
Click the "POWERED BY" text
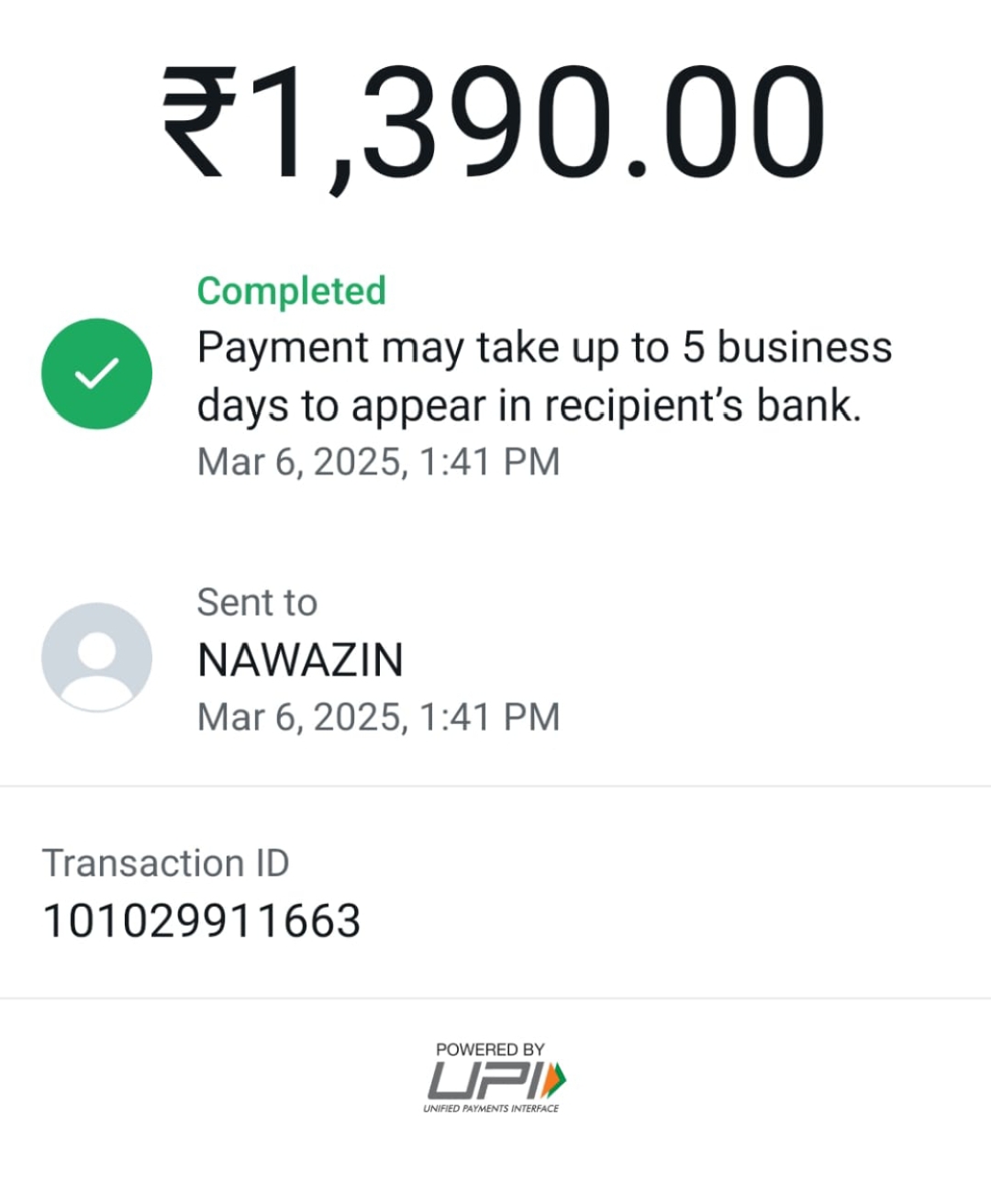pos(490,1049)
